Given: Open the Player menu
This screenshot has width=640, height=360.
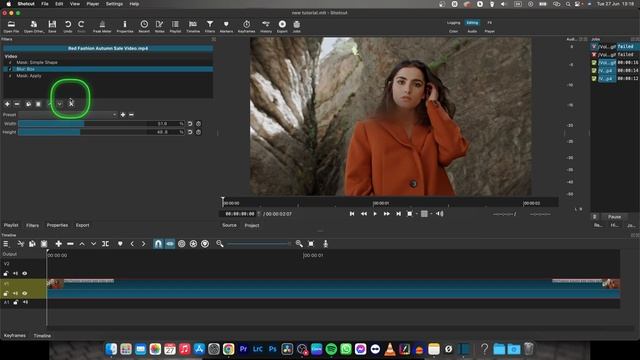Looking at the screenshot, I should coord(93,4).
